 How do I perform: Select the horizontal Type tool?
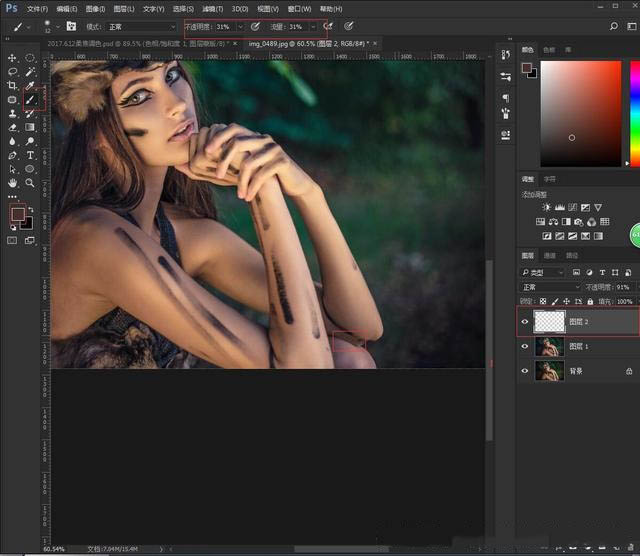point(31,156)
